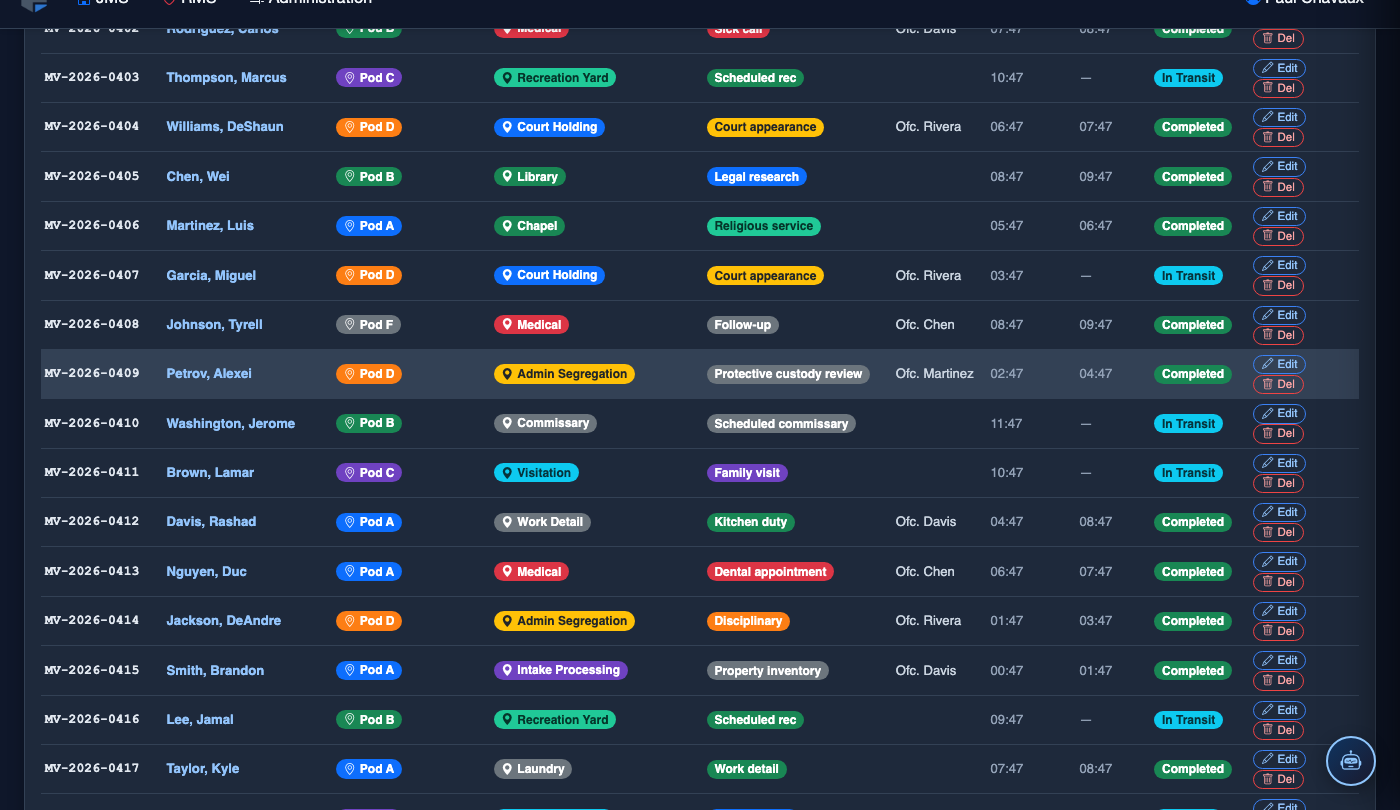Click pin icon in Thompson's Pod C badge
1400x810 pixels.
pos(350,78)
